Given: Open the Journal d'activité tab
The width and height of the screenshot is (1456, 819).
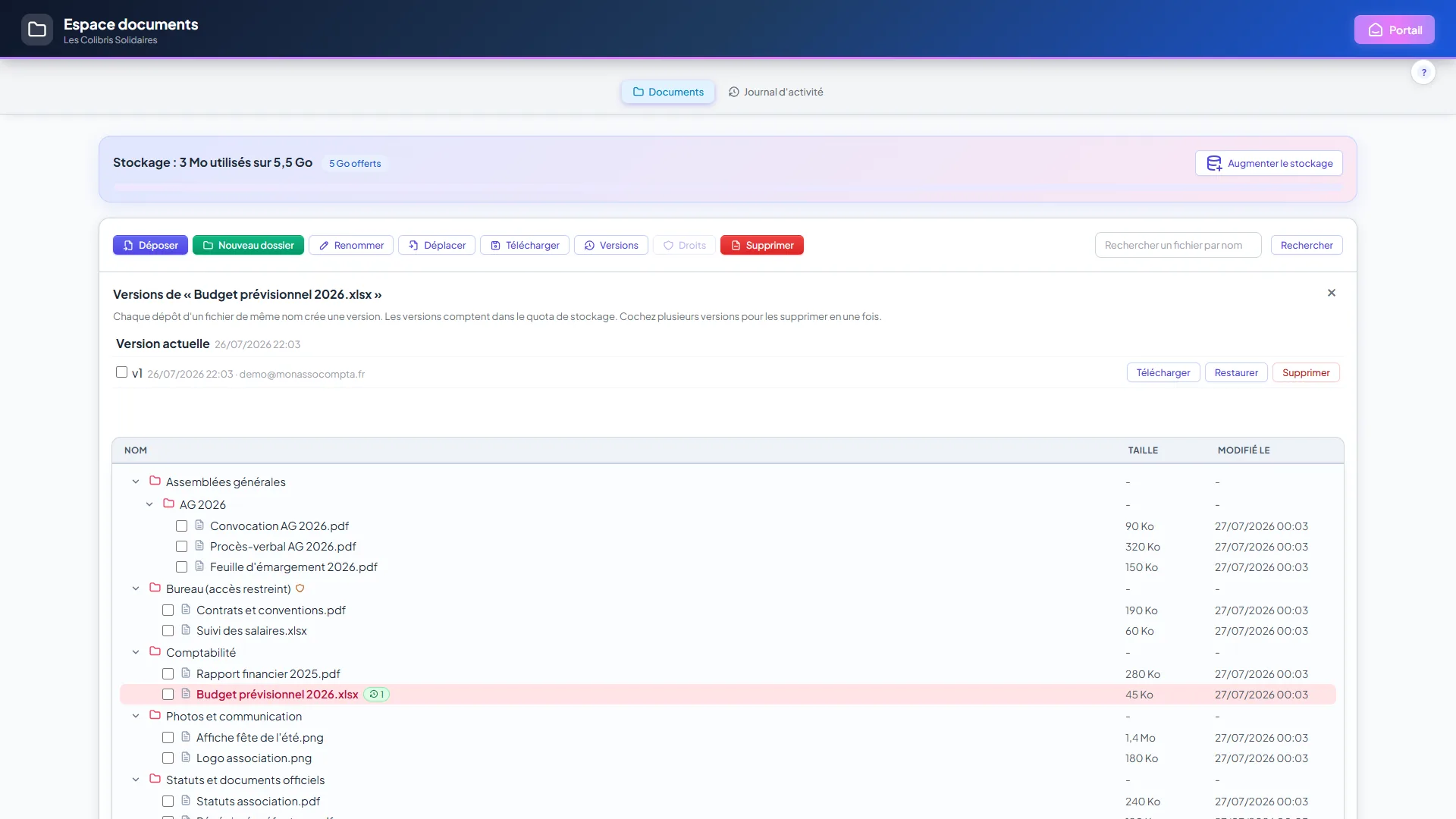Looking at the screenshot, I should (776, 92).
